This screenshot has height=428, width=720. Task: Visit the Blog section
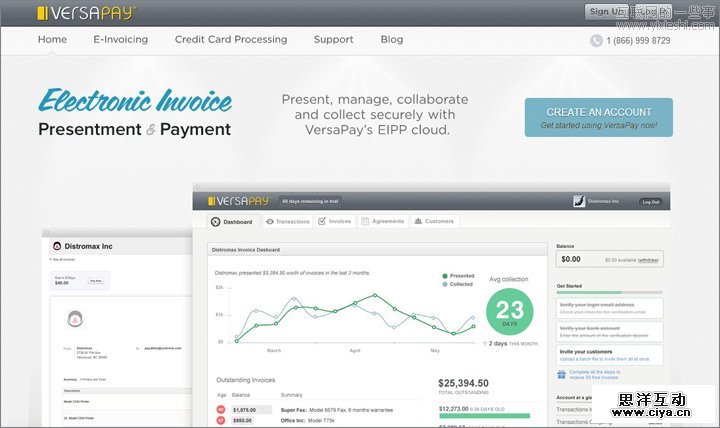[392, 39]
